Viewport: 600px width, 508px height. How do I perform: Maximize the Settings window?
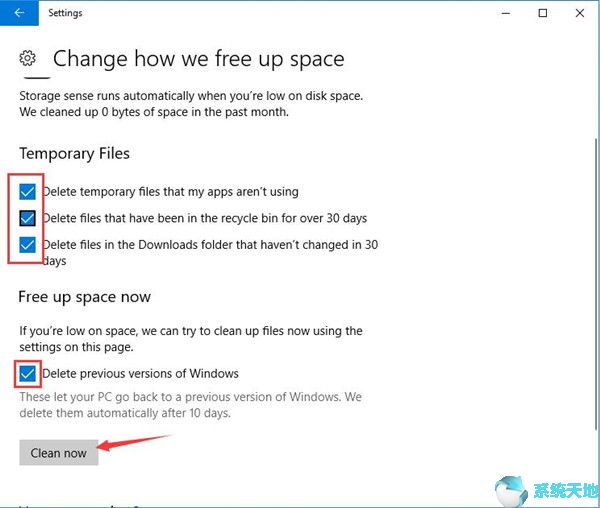(x=542, y=13)
